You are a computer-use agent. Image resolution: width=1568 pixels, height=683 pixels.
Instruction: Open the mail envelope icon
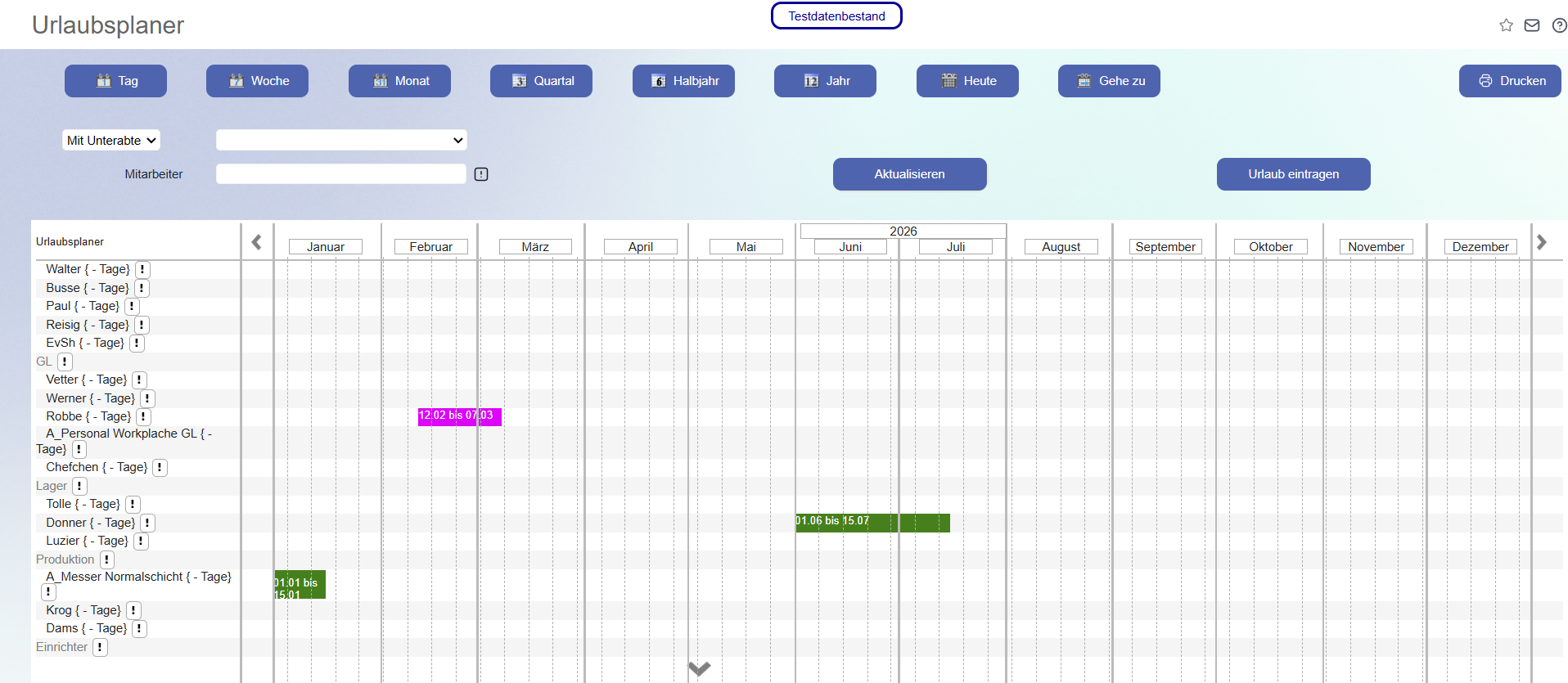tap(1532, 25)
